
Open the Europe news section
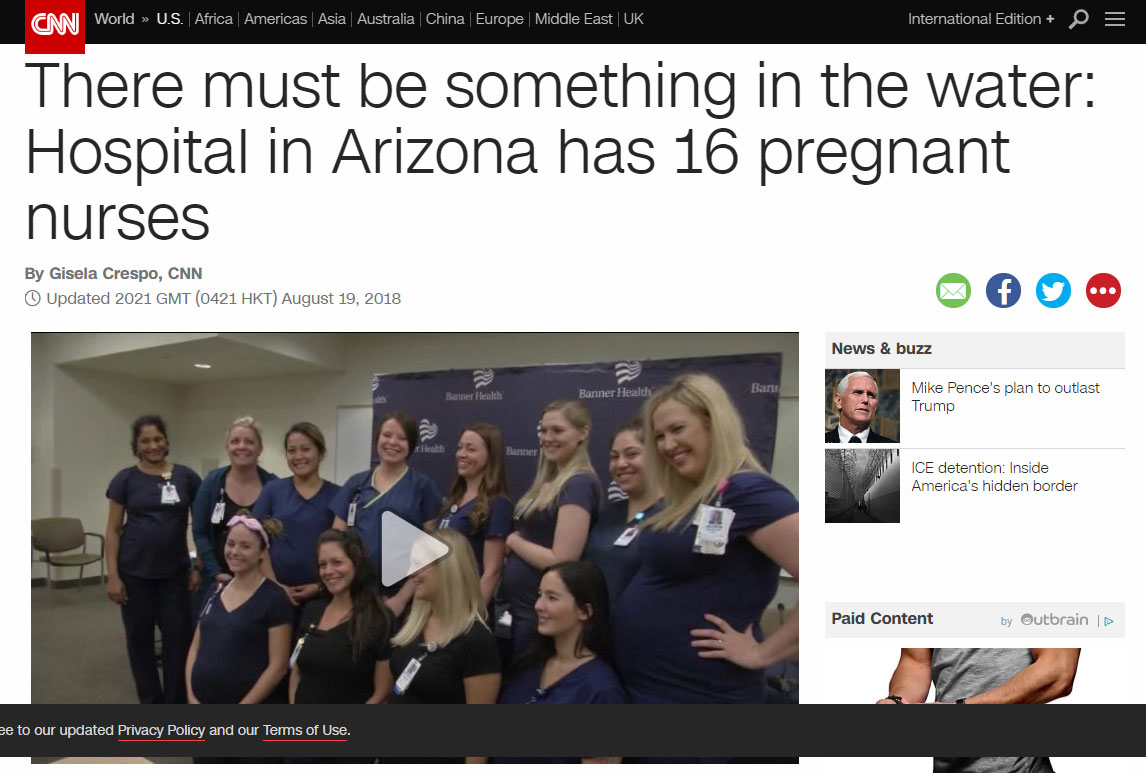coord(499,19)
